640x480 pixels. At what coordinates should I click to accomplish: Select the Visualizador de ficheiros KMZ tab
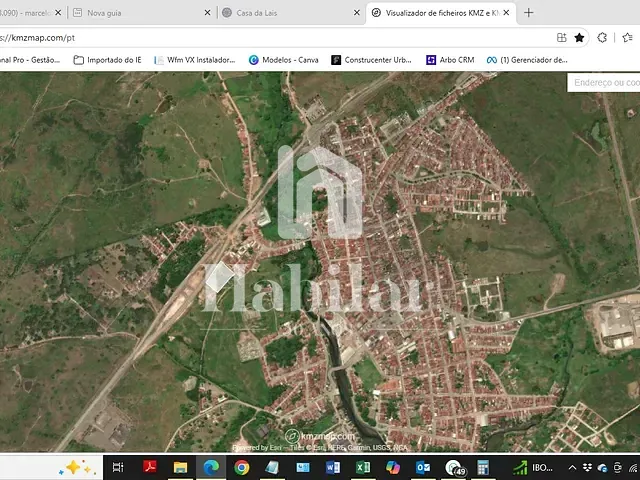441,13
